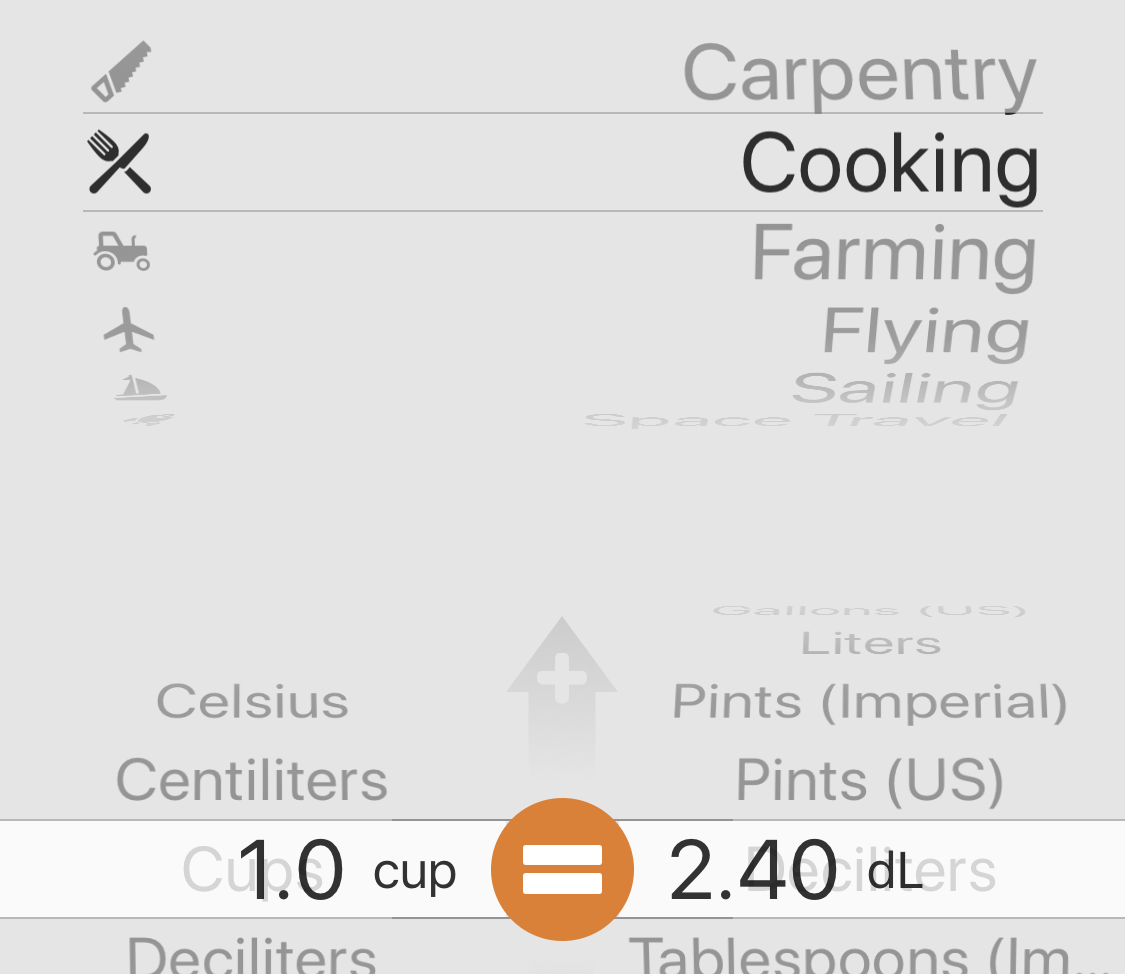Tap the Space Travel rocket icon
This screenshot has height=974, width=1125.
(149, 420)
